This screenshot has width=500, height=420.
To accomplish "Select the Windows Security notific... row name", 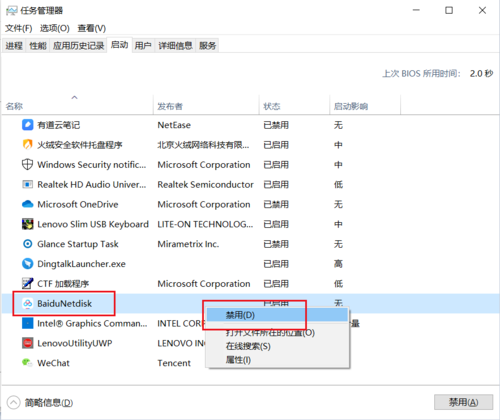I will (92, 165).
